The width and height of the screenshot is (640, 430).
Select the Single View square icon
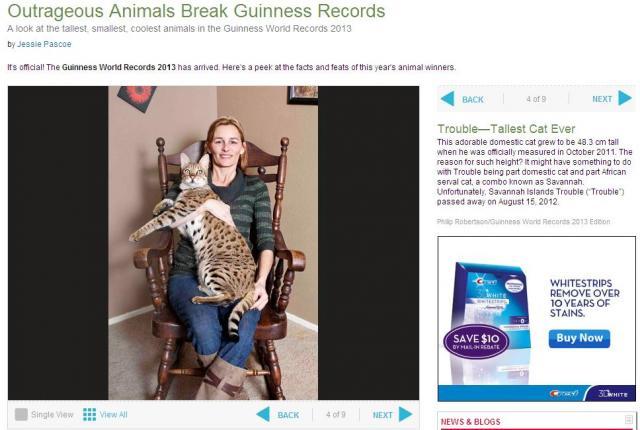[x=21, y=414]
